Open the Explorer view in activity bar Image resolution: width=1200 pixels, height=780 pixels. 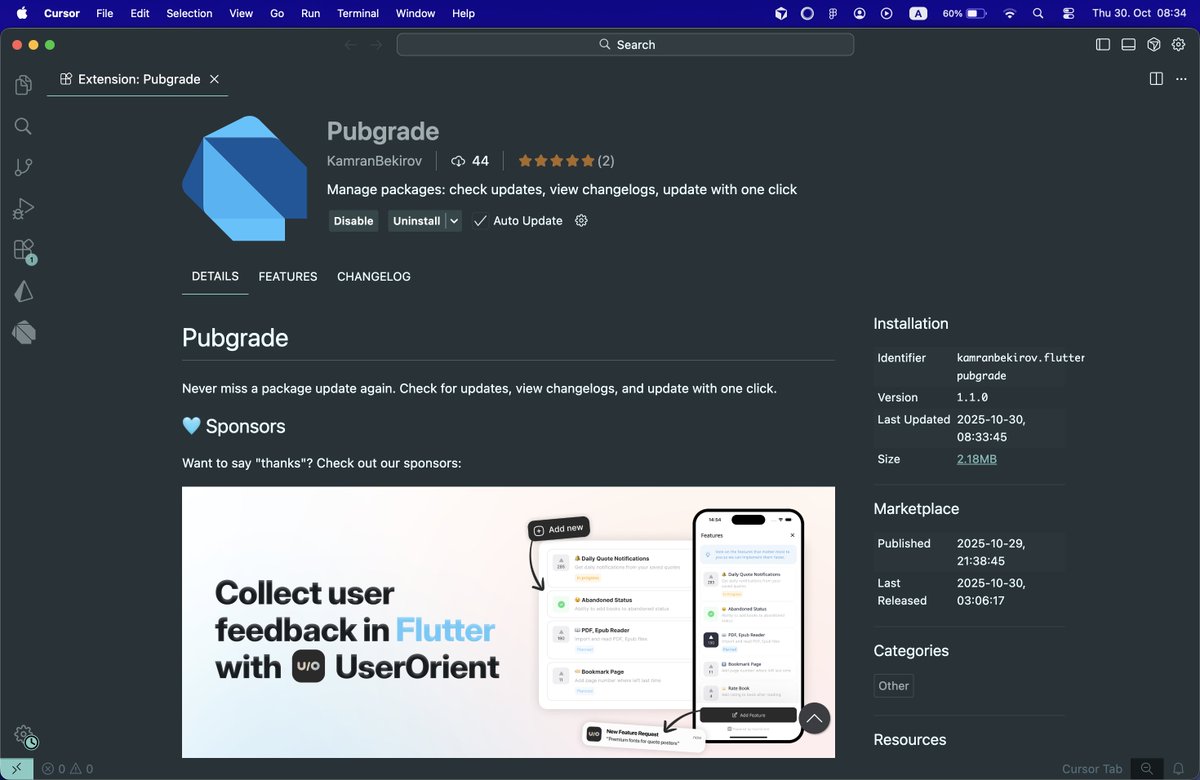[x=23, y=85]
